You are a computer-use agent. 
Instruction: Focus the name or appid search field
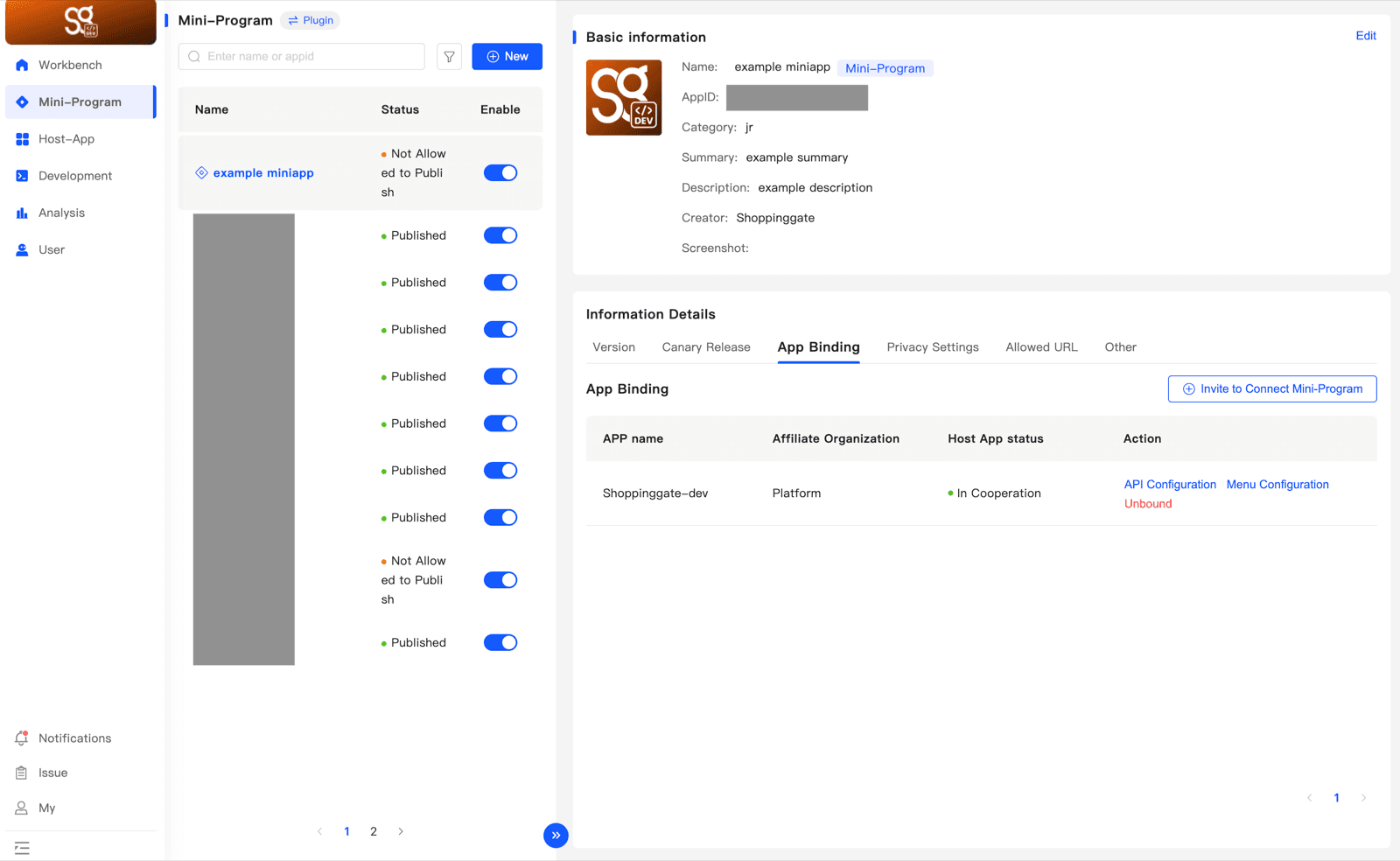[x=302, y=57]
